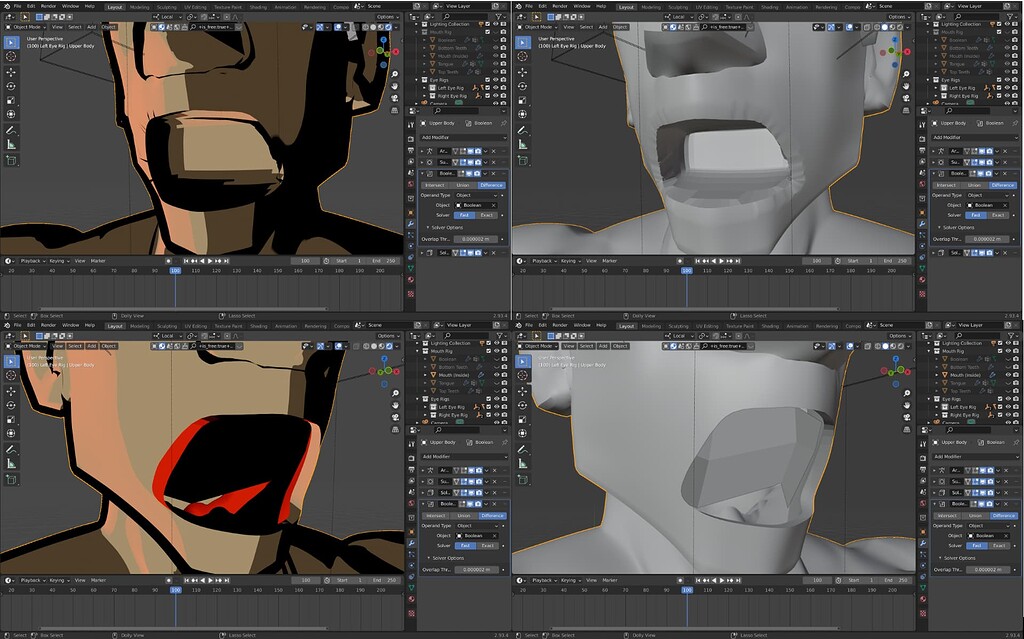Expand the Solver Options section
Image resolution: width=1024 pixels, height=639 pixels.
(x=447, y=228)
